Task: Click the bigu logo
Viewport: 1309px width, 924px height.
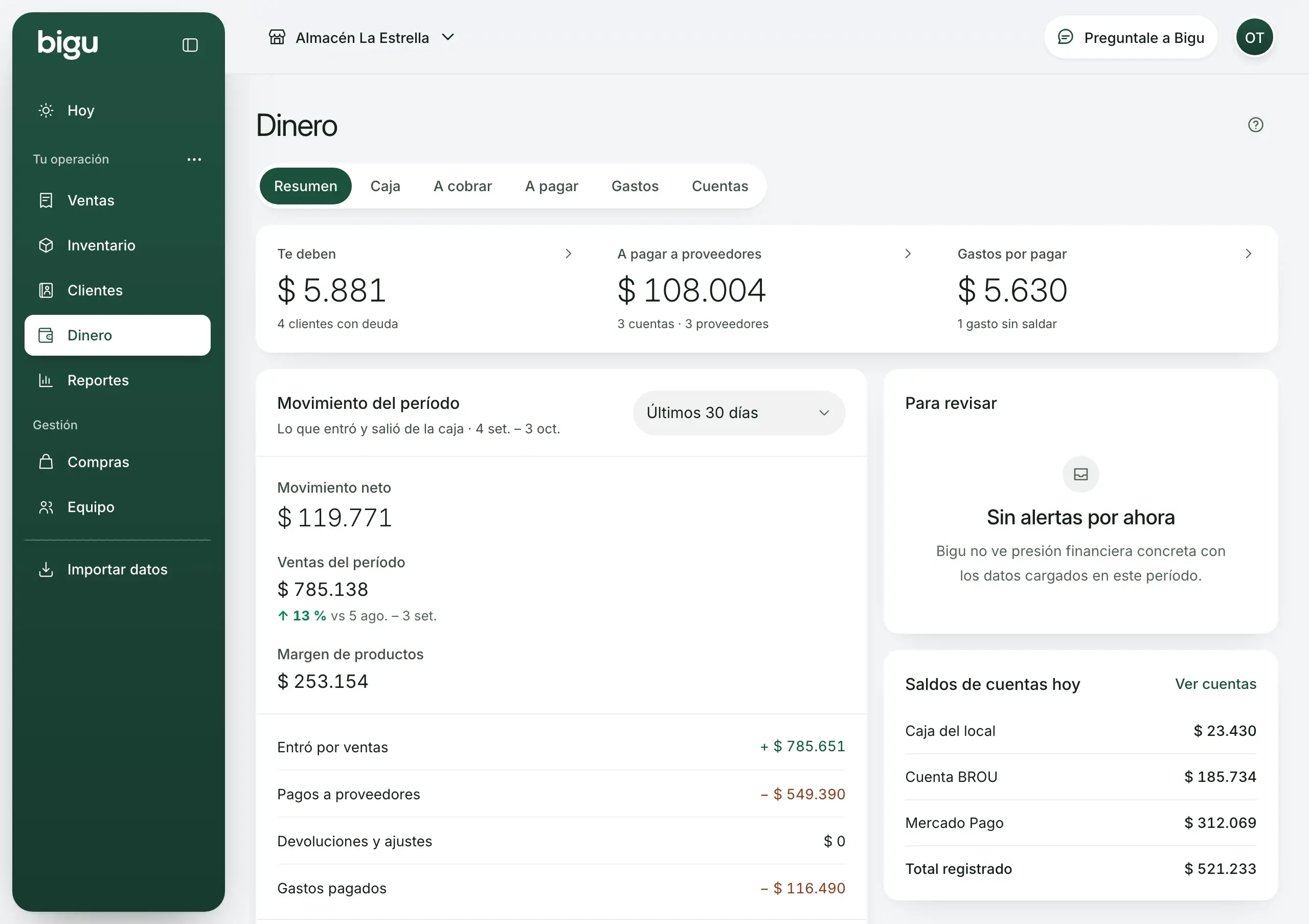Action: tap(68, 44)
